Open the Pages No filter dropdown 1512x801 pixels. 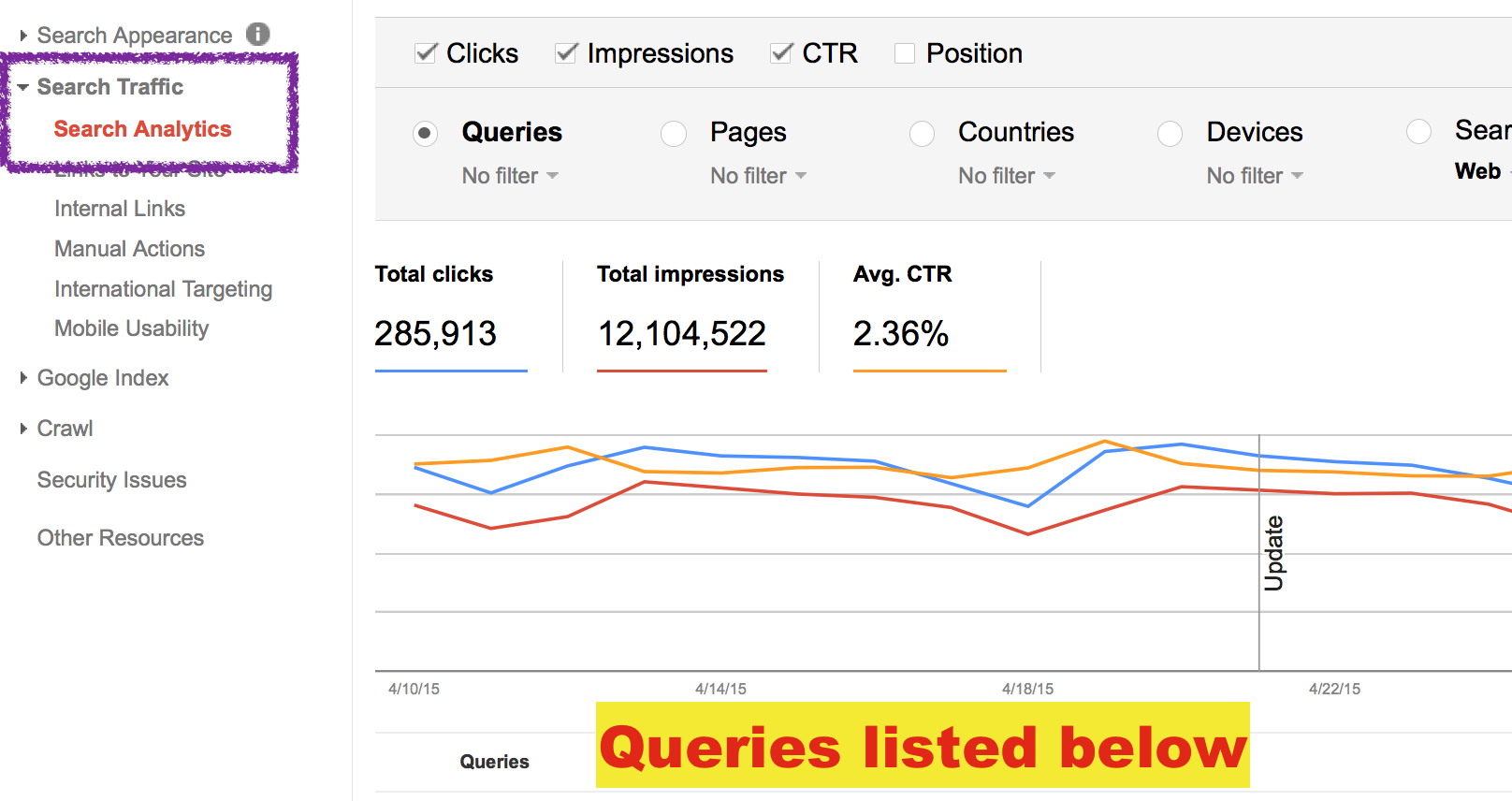coord(758,176)
